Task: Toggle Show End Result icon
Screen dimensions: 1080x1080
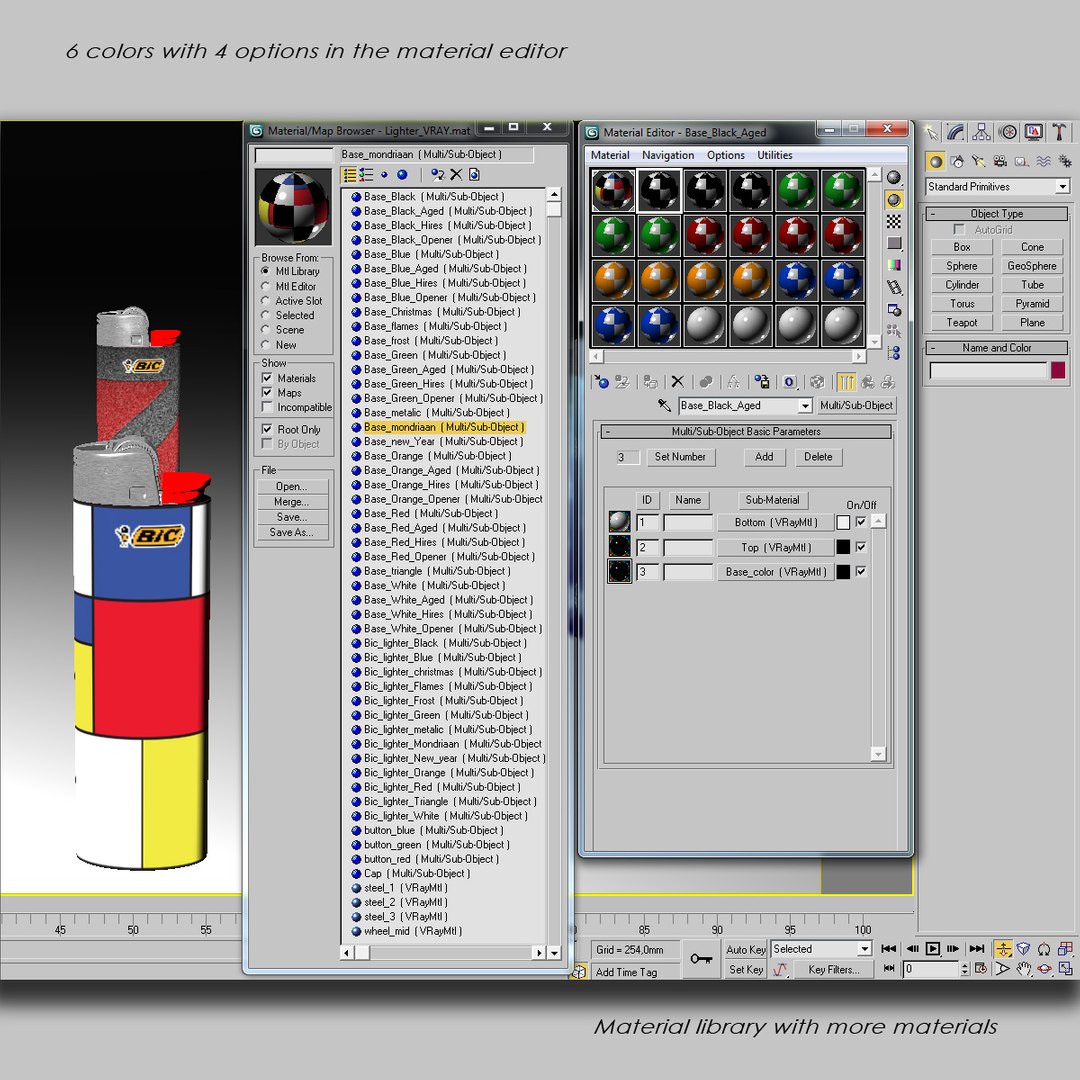Action: [x=847, y=382]
